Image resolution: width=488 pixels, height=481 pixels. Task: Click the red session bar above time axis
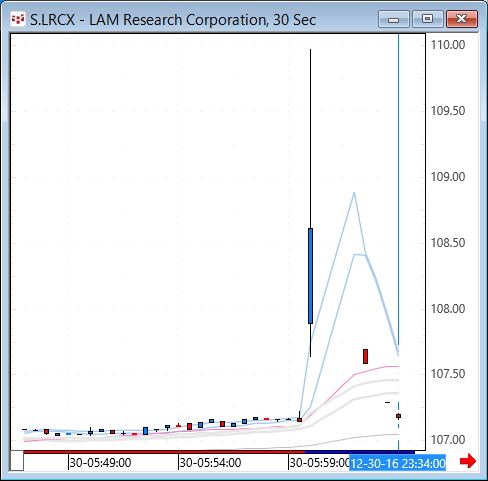[x=164, y=452]
